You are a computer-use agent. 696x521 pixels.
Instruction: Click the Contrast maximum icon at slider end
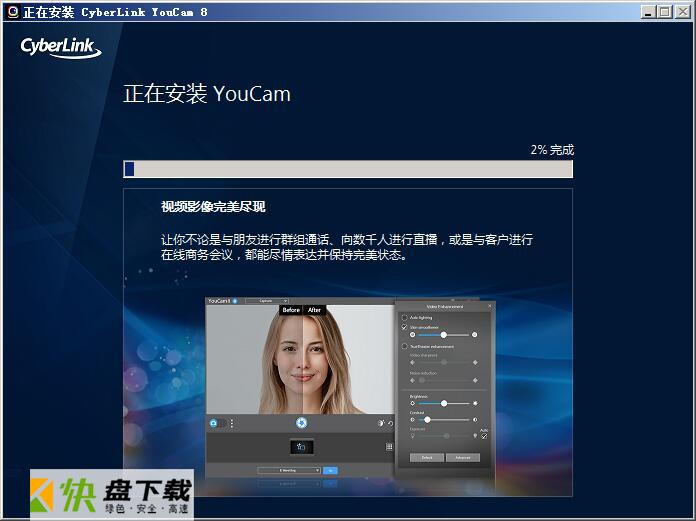(x=475, y=419)
